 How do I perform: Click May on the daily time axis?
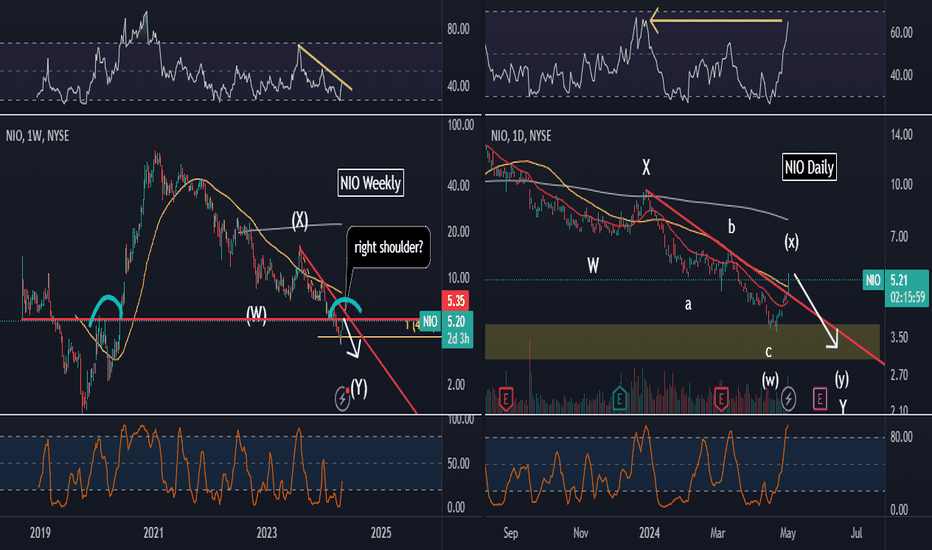(x=788, y=533)
